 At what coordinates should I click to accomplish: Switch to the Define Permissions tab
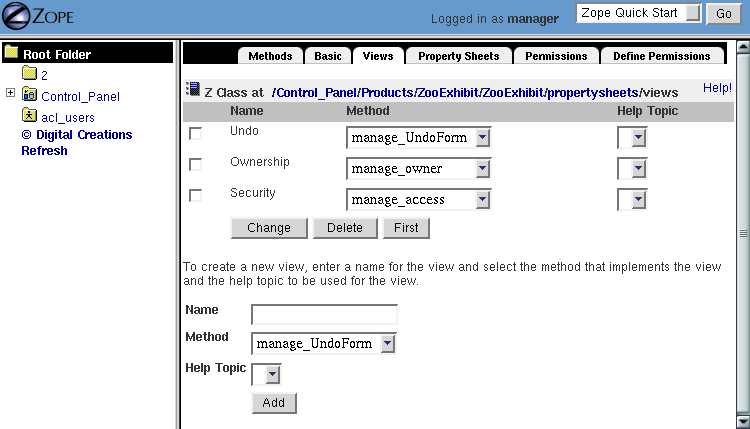click(661, 56)
